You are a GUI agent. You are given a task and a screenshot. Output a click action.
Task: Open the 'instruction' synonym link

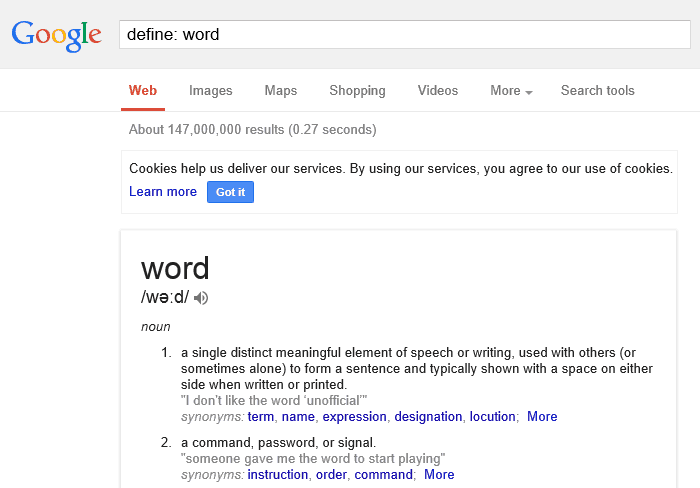(x=278, y=475)
